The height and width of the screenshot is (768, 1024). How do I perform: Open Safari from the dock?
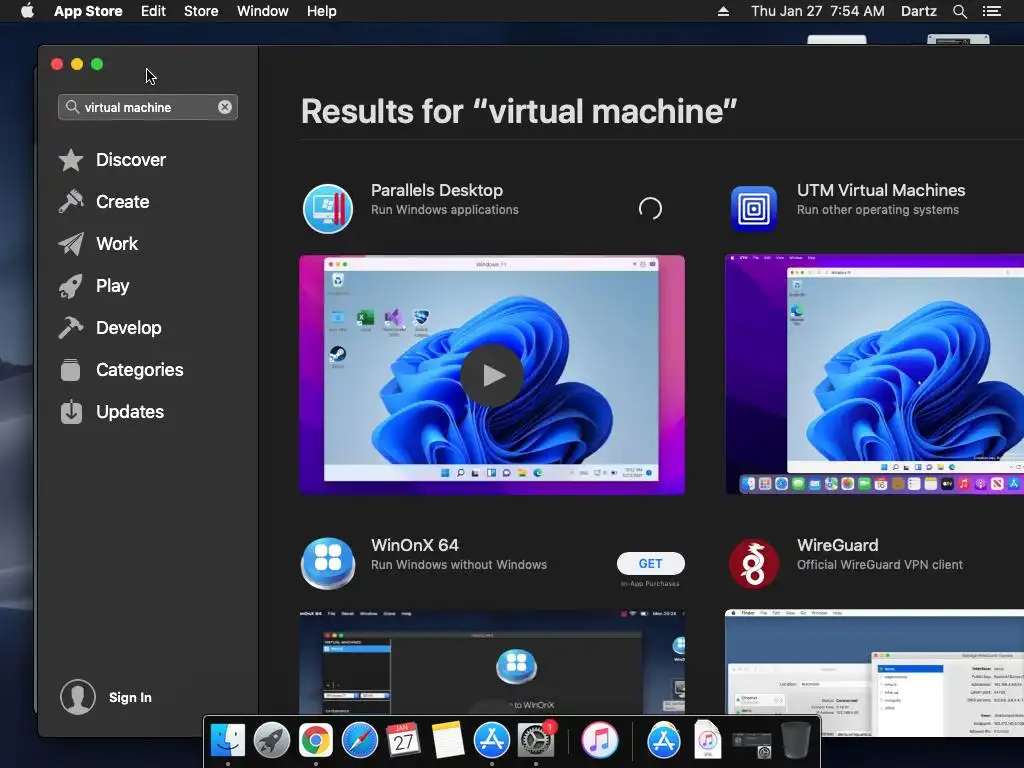(360, 741)
